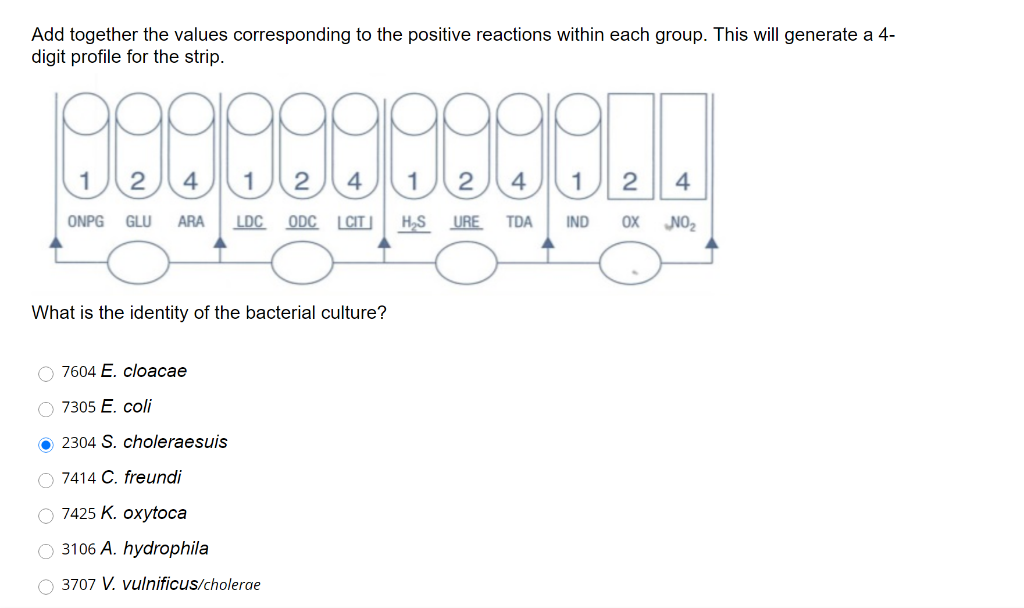Screen dimensions: 1024x608
Task: Click the GLU tube labeled 2
Action: [139, 150]
